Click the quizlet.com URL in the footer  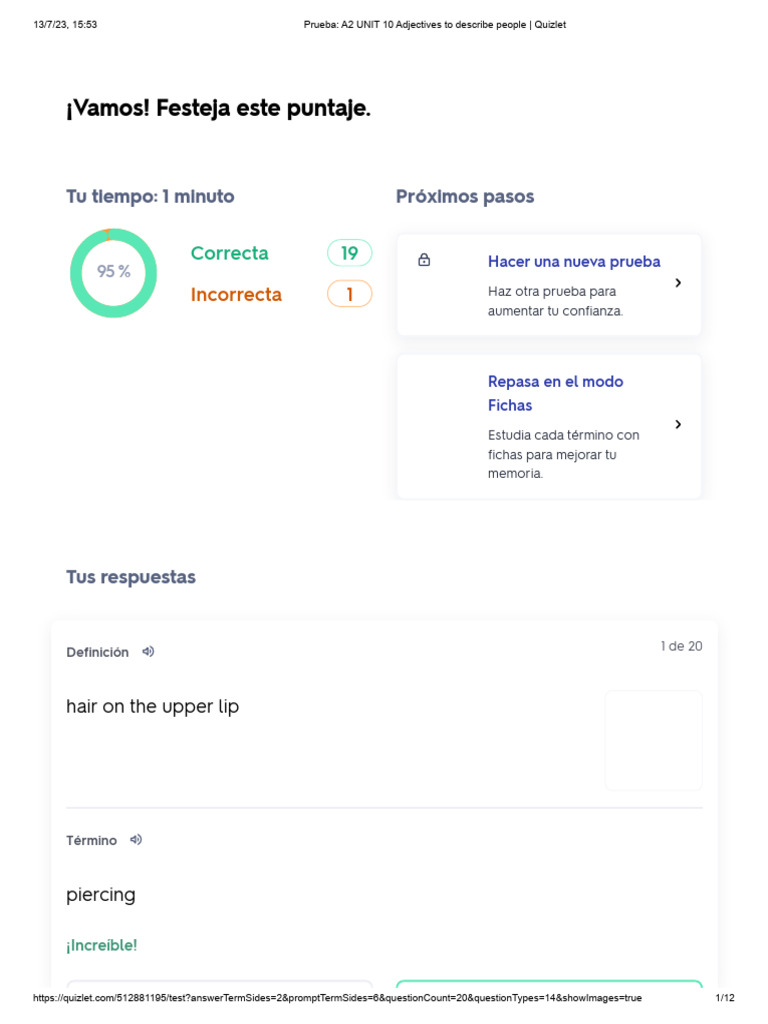click(x=337, y=998)
